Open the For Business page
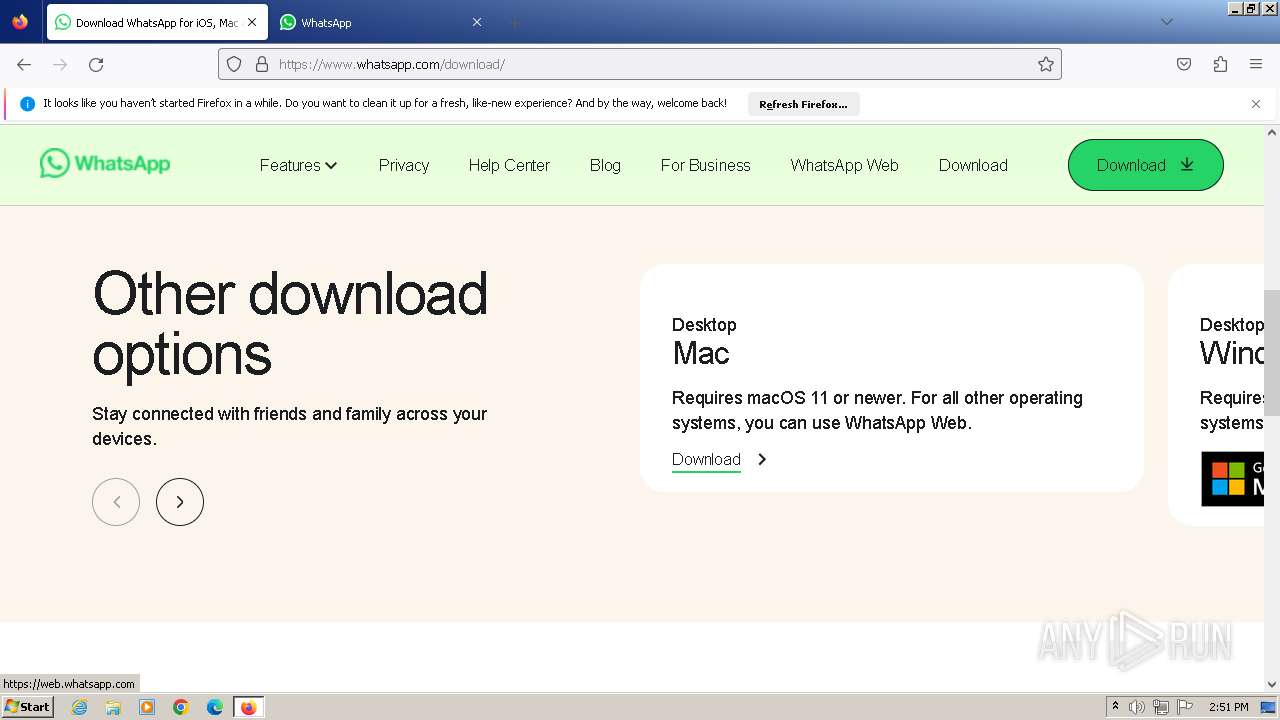 tap(705, 165)
